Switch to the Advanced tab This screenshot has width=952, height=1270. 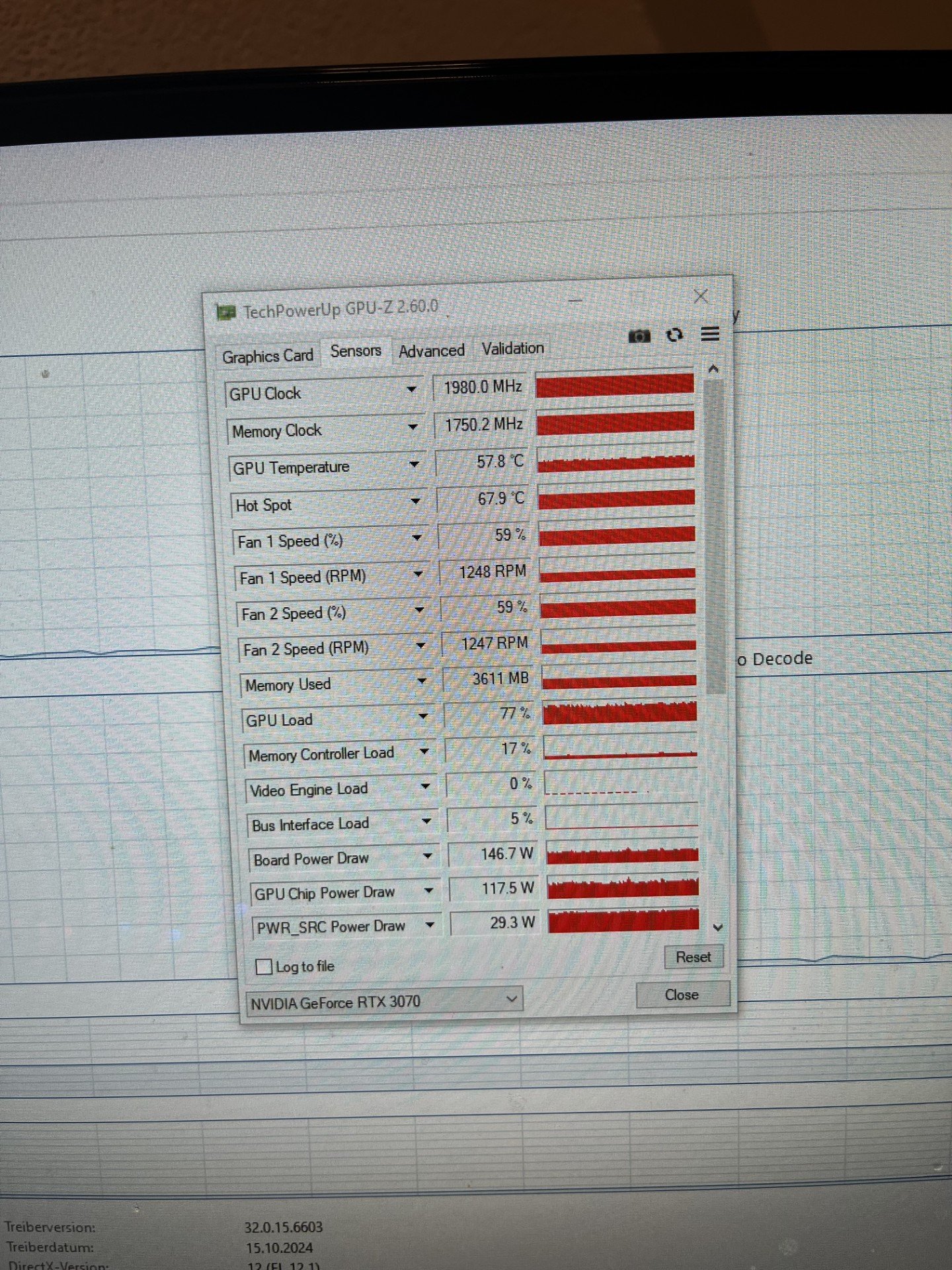tap(431, 351)
